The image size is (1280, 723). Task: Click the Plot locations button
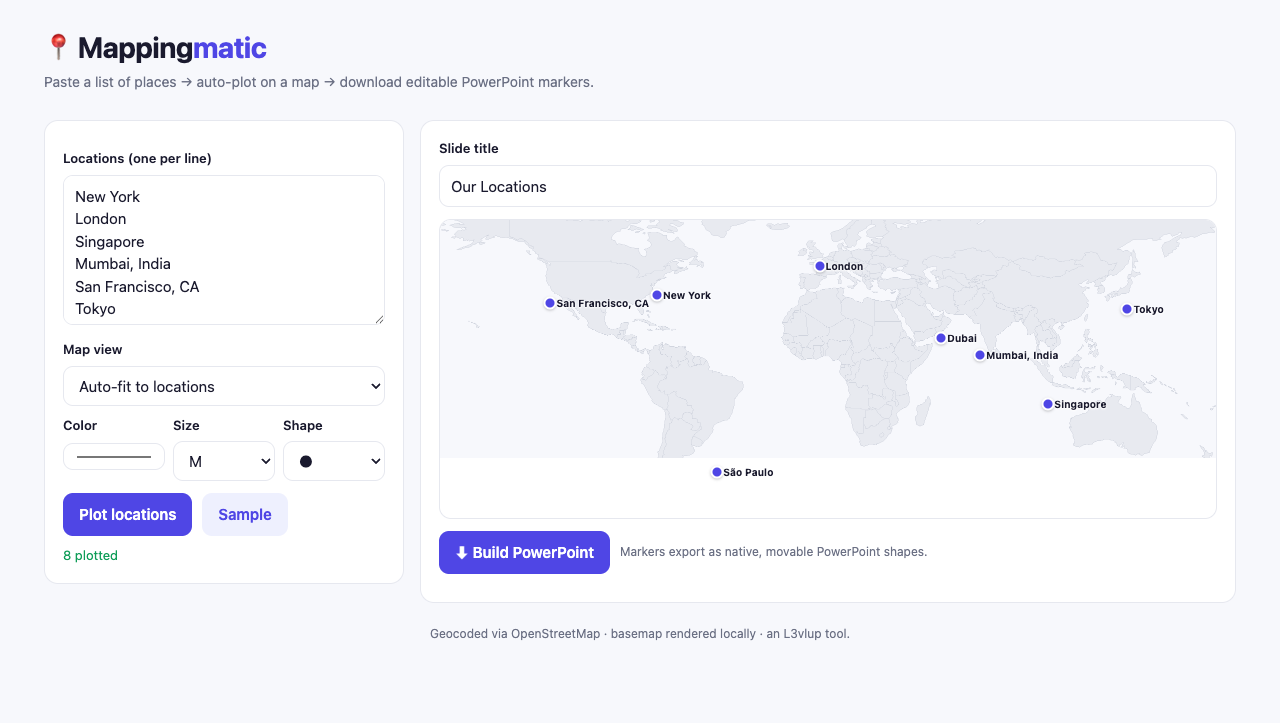(127, 514)
